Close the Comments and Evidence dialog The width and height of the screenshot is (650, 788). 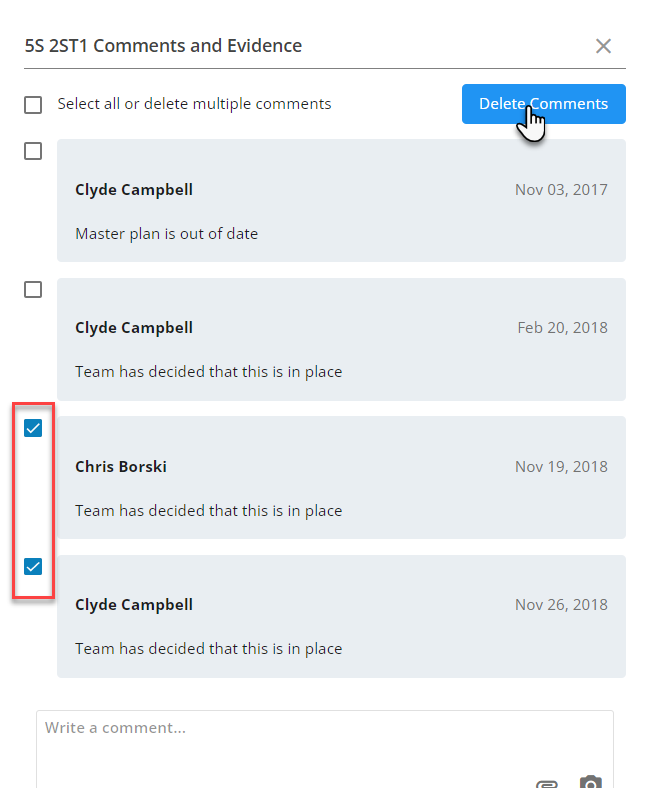603,46
